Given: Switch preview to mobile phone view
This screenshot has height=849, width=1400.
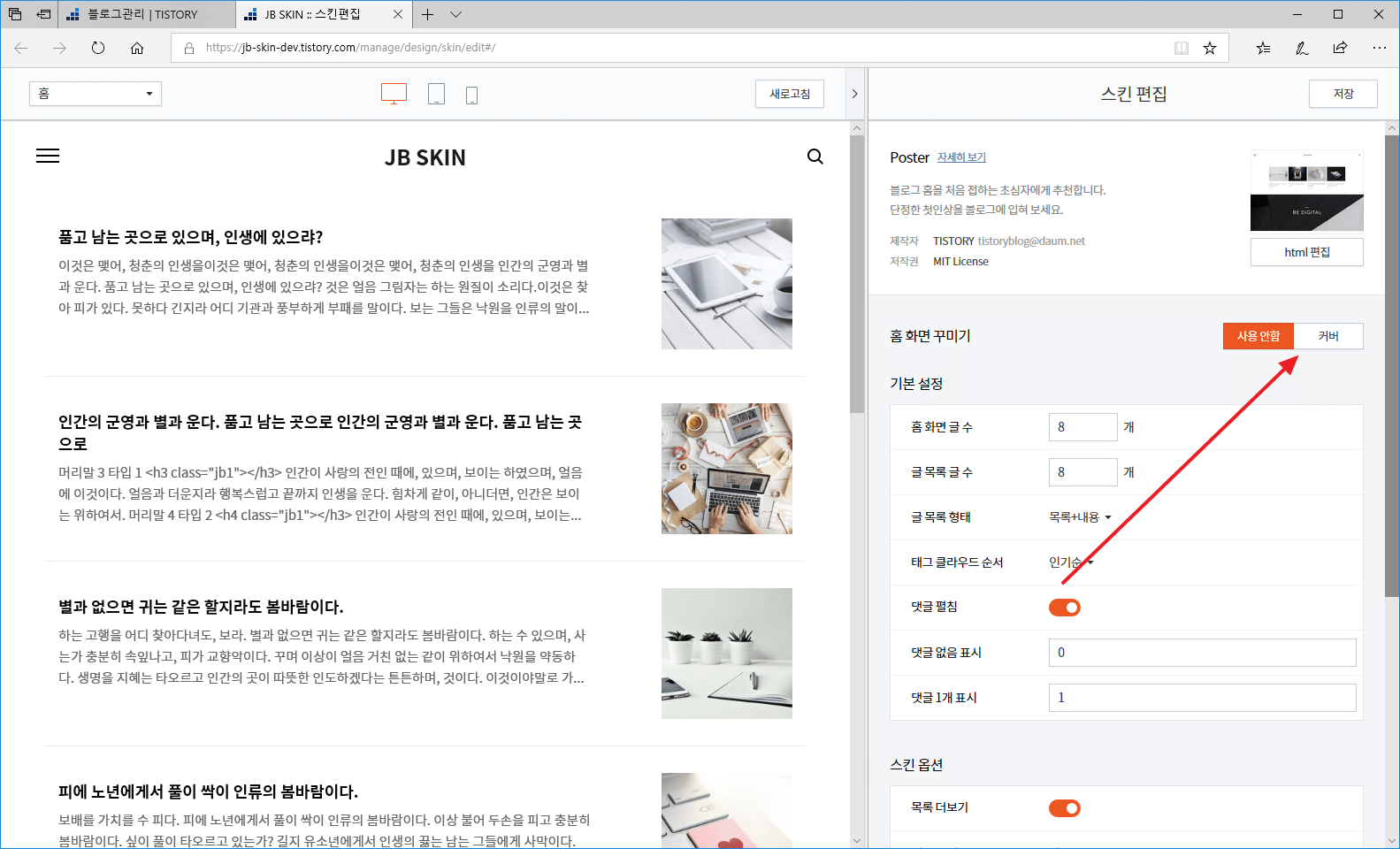Looking at the screenshot, I should (471, 95).
